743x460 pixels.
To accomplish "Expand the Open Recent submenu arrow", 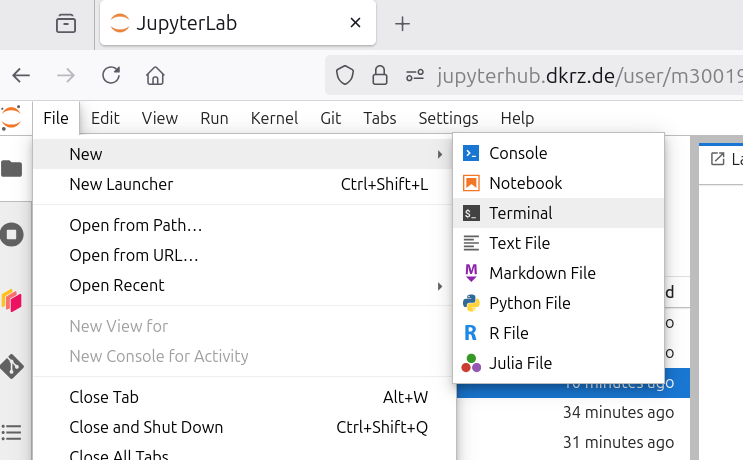I will click(x=440, y=286).
